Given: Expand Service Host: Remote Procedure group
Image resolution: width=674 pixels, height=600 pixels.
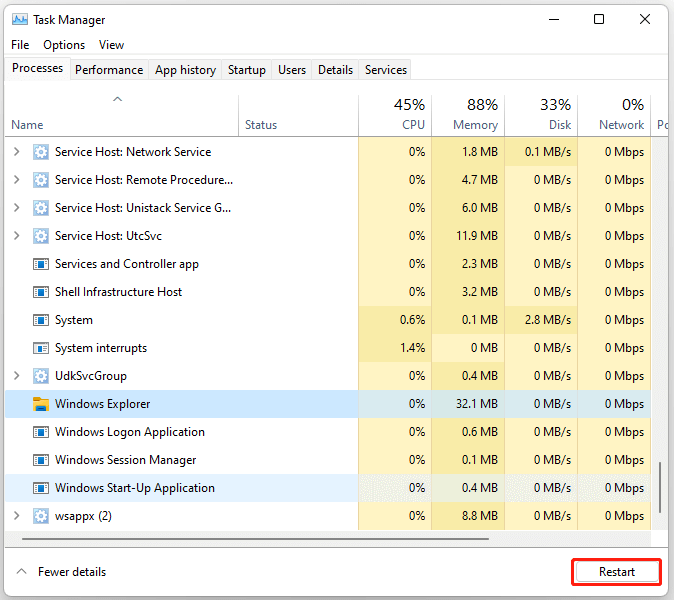Looking at the screenshot, I should pyautogui.click(x=16, y=180).
